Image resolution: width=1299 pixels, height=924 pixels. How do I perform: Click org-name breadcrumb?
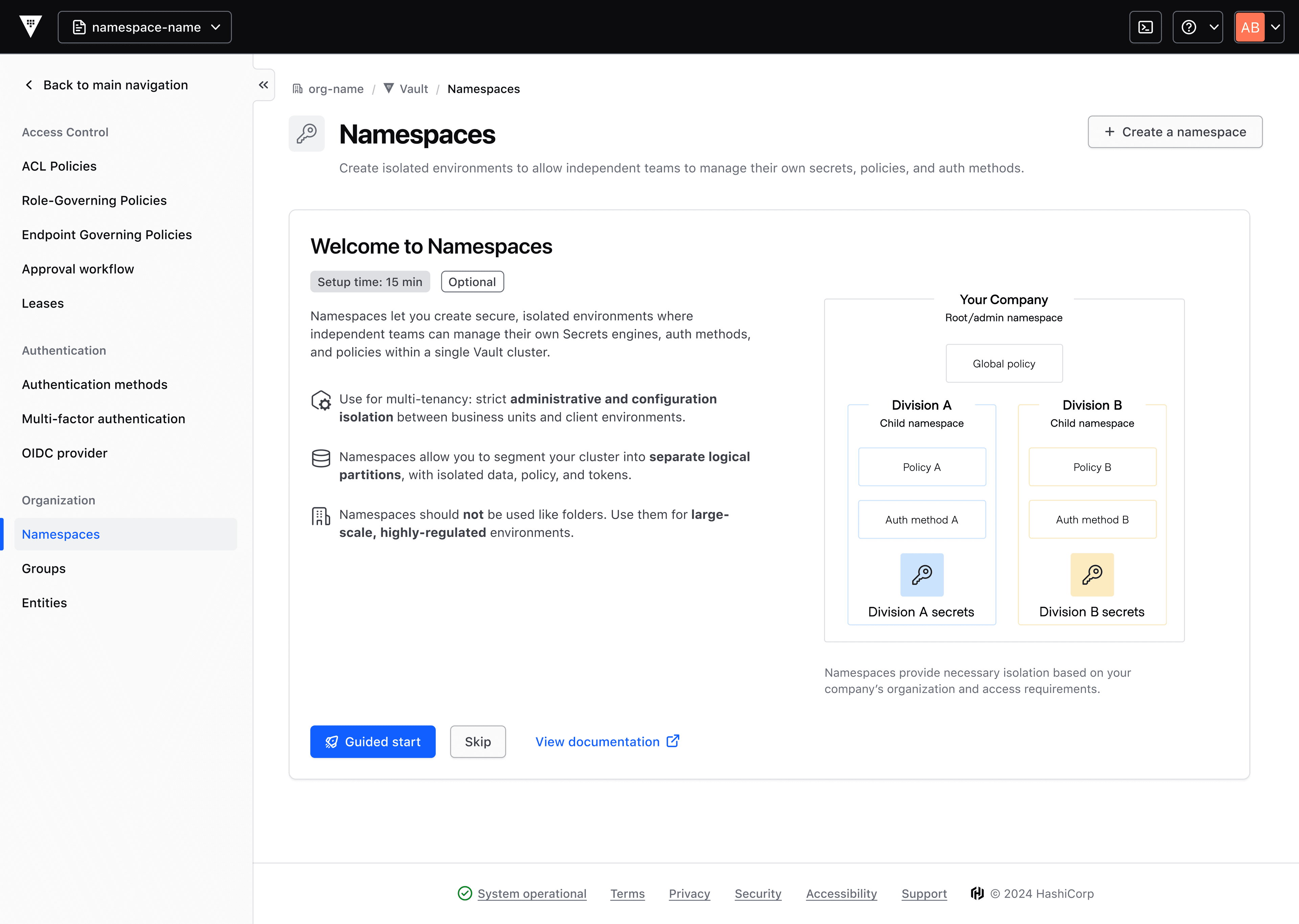click(x=328, y=89)
